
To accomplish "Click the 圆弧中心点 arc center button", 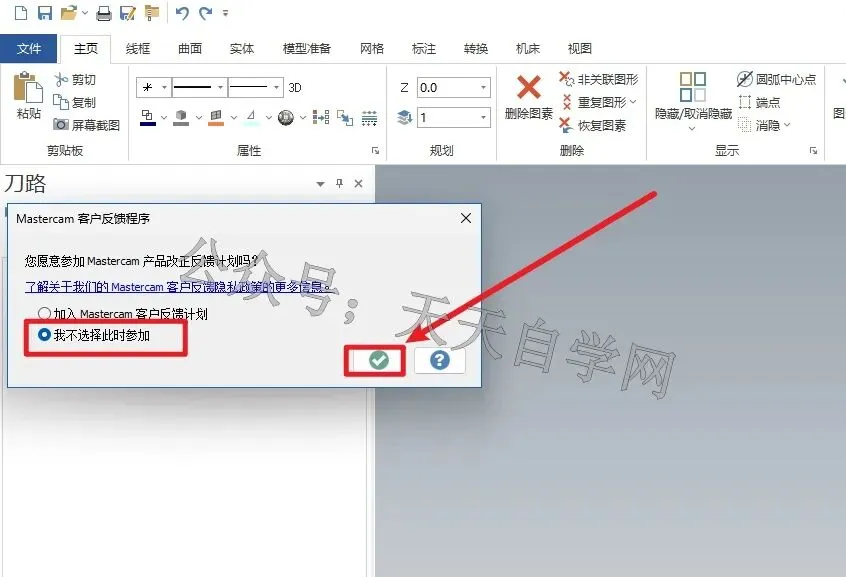I will 776,79.
